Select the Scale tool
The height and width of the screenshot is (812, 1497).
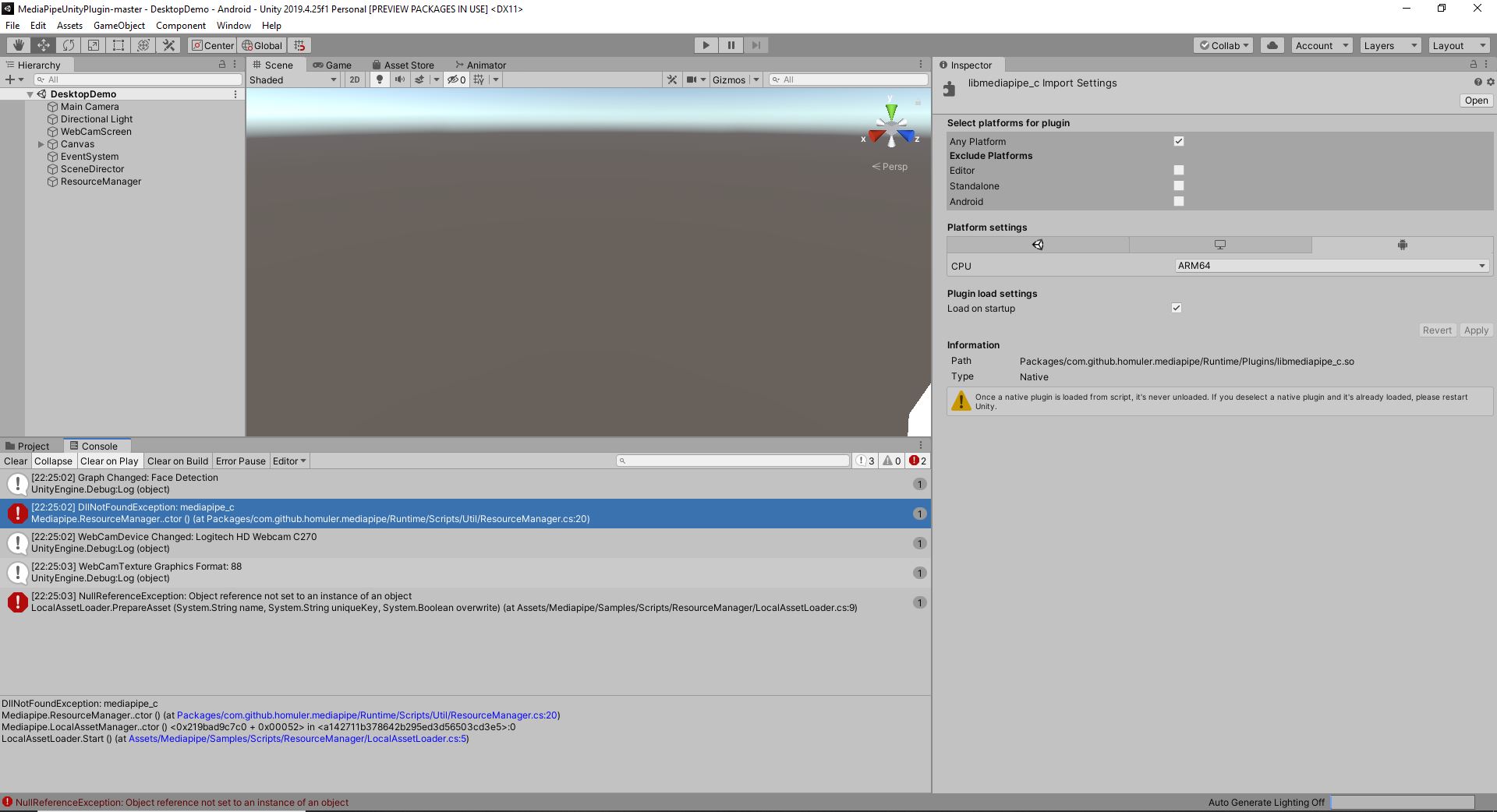[94, 45]
